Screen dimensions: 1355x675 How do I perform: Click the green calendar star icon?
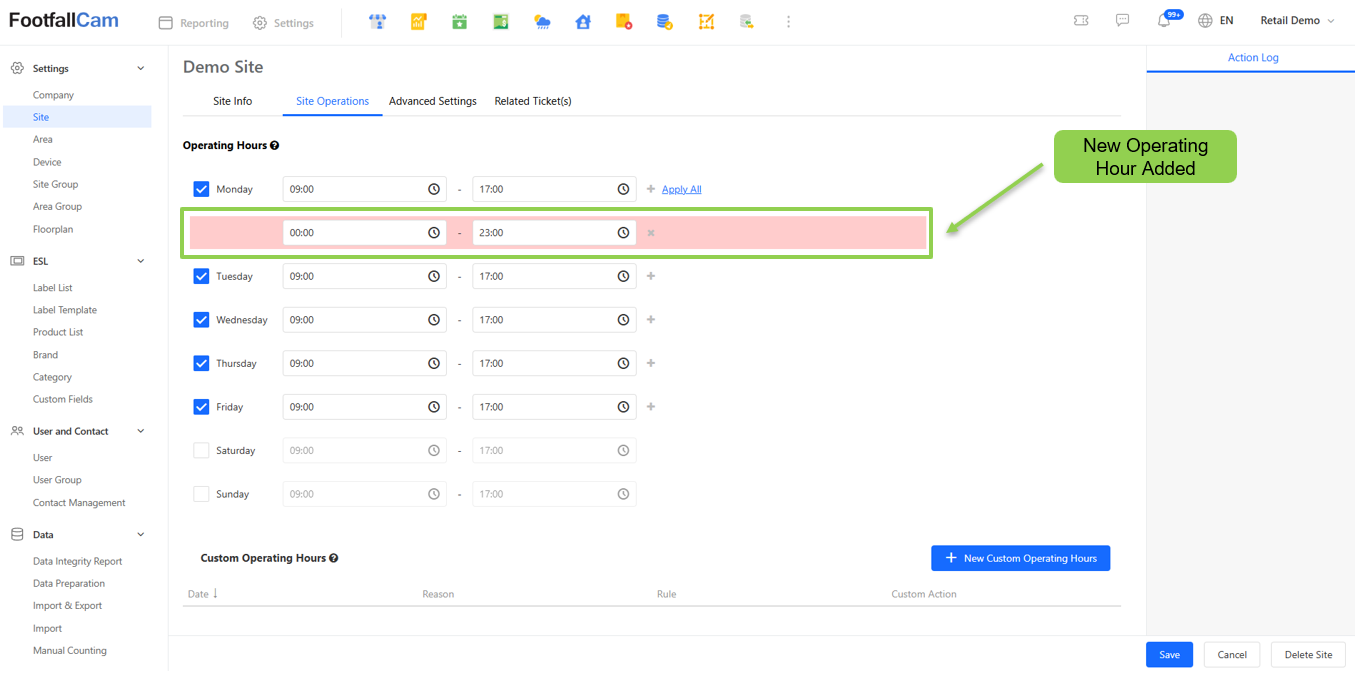(x=459, y=22)
